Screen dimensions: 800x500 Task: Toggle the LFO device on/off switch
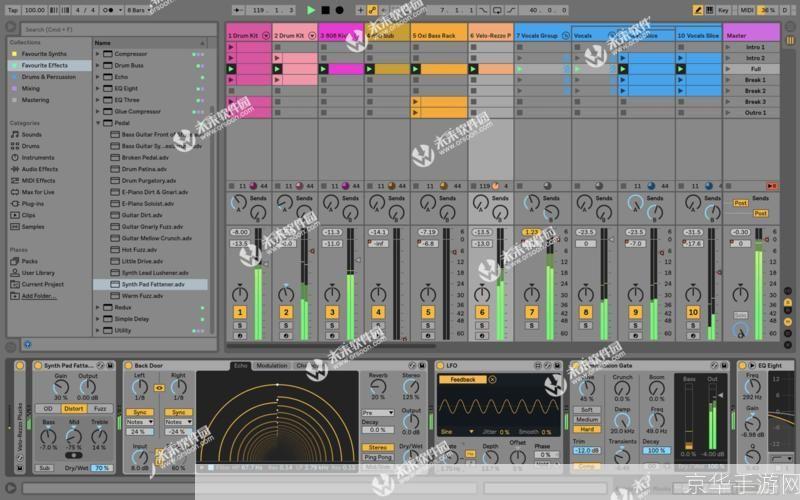tap(440, 365)
